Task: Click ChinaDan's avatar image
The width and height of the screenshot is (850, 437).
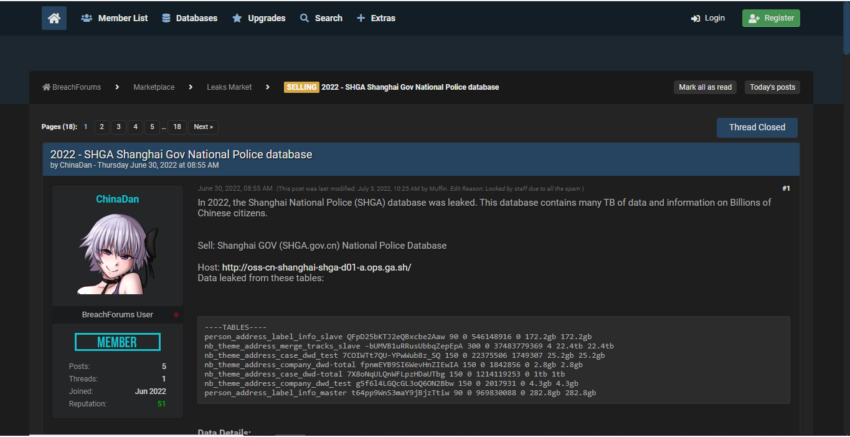Action: click(118, 254)
